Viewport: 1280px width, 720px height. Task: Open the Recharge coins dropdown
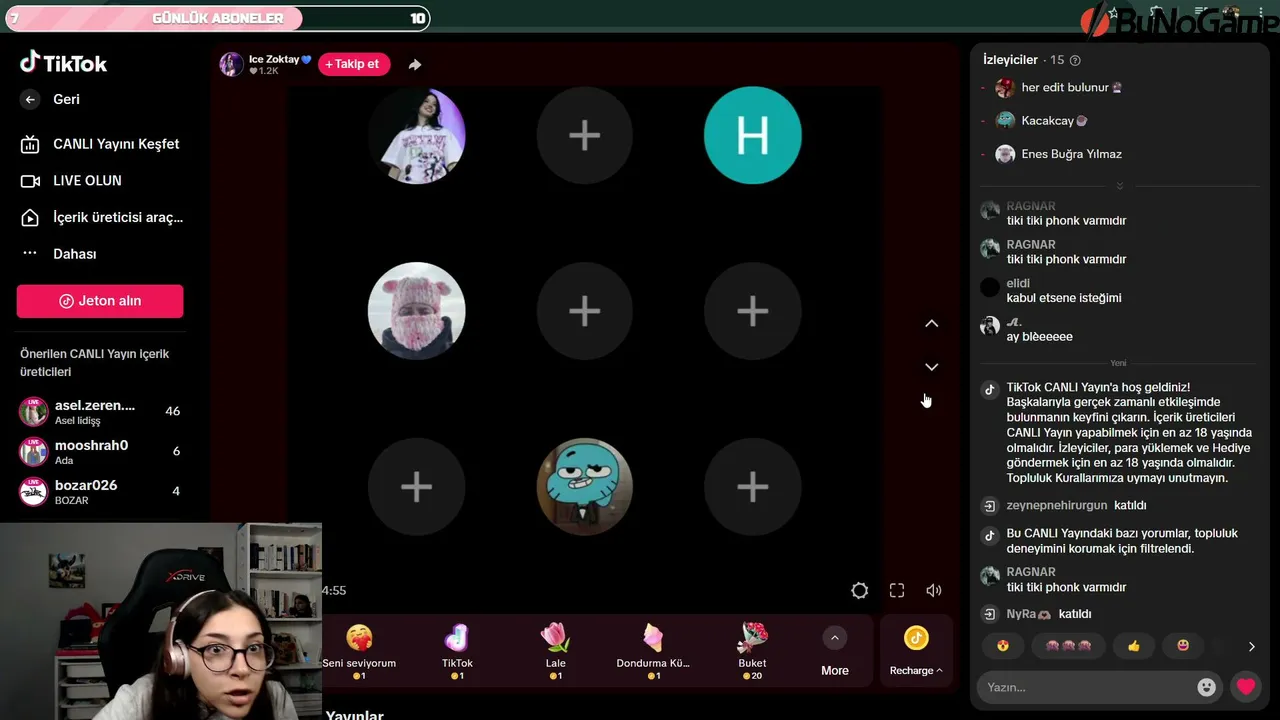coord(916,651)
